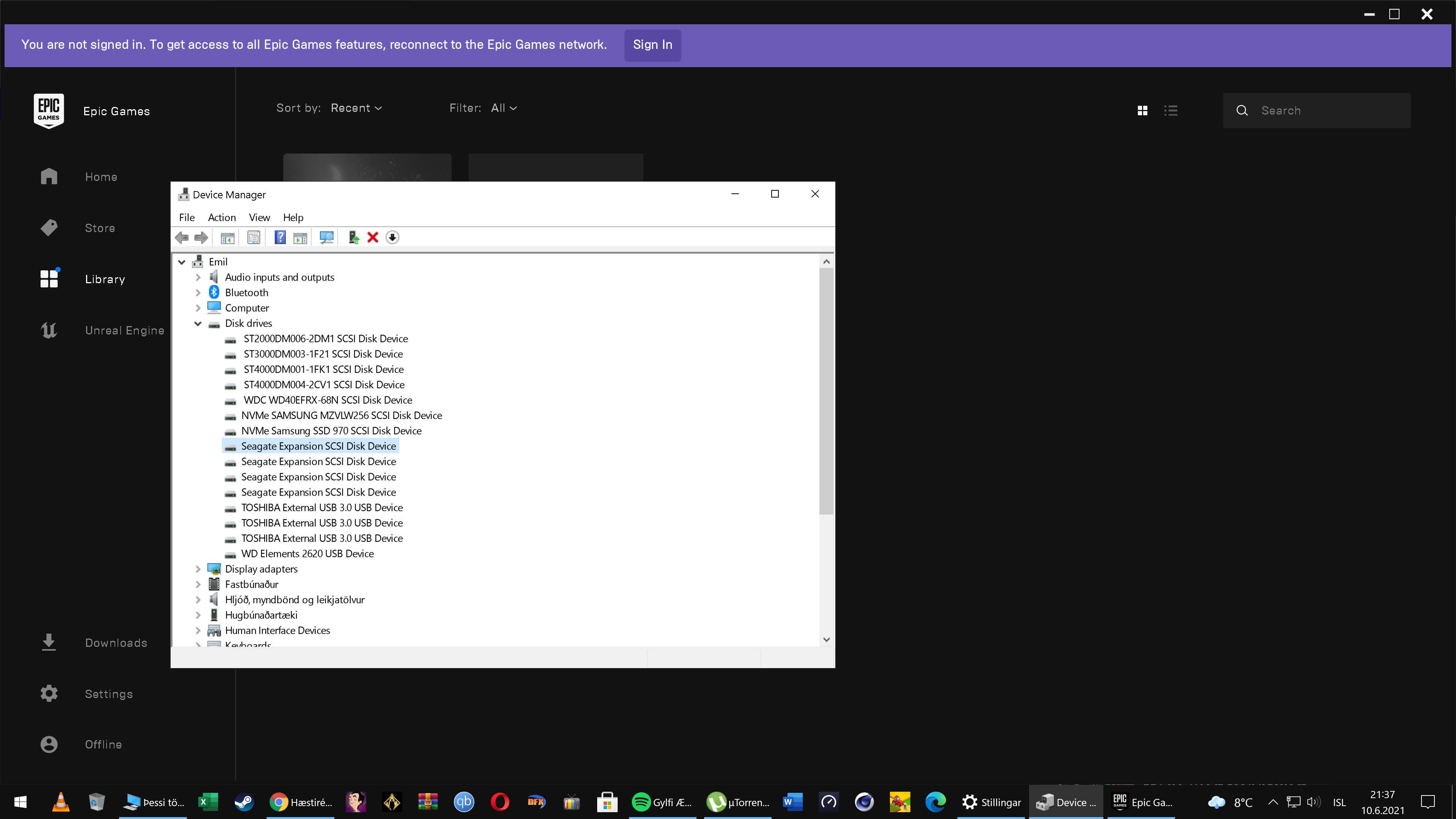Expand the Bluetooth category
The image size is (1456, 819).
(198, 293)
